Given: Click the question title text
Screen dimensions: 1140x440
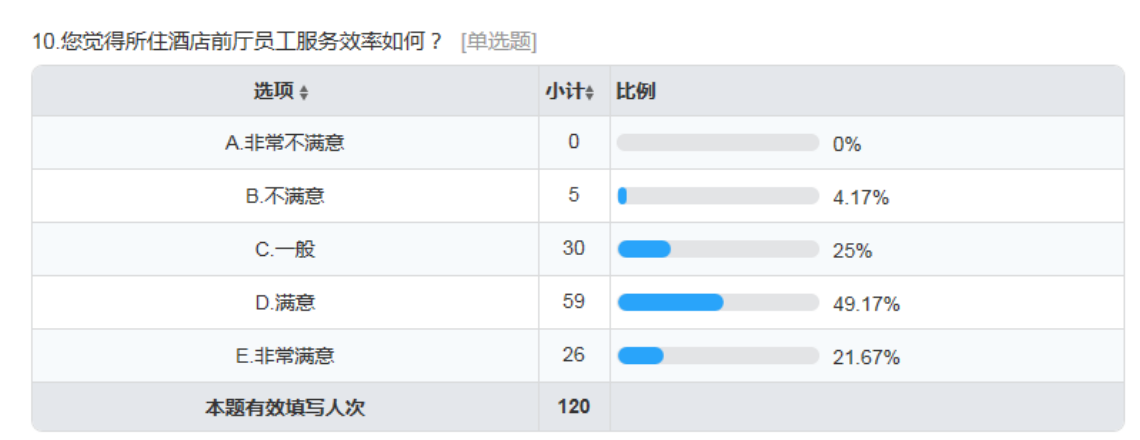Looking at the screenshot, I should (x=238, y=42).
